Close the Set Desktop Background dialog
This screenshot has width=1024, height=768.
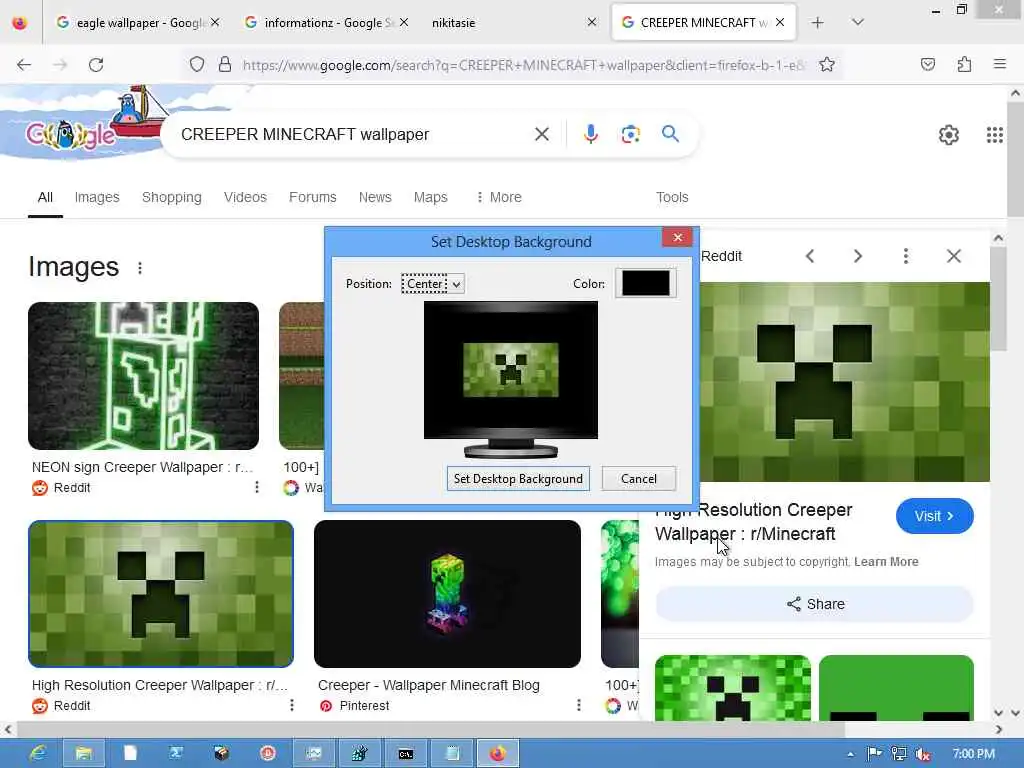pyautogui.click(x=677, y=238)
